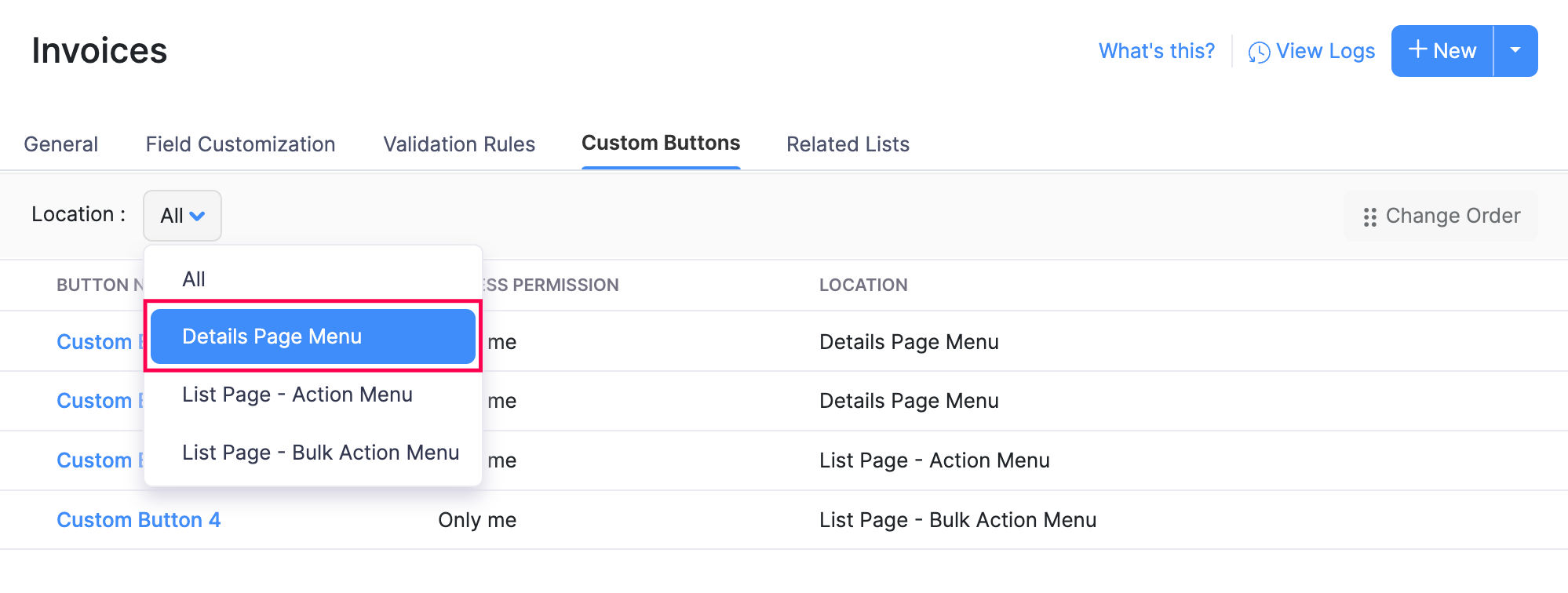This screenshot has width=1568, height=593.
Task: Click the Change Order grid icon
Action: (x=1369, y=216)
